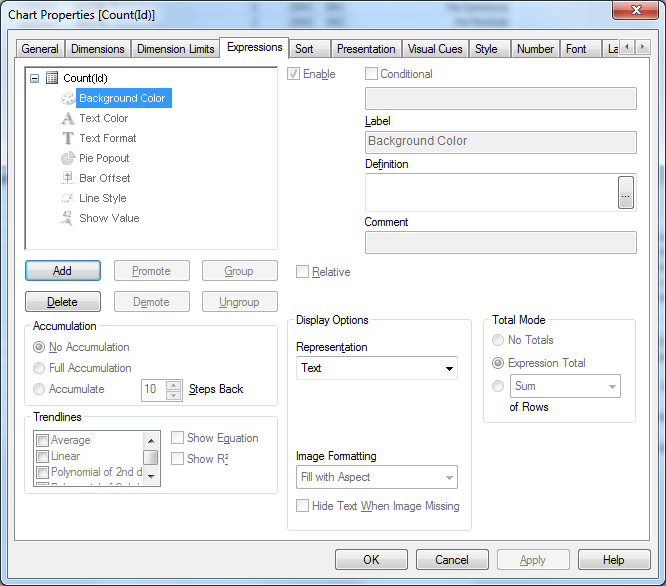
Task: Click the Bar Offset icon
Action: (x=68, y=178)
